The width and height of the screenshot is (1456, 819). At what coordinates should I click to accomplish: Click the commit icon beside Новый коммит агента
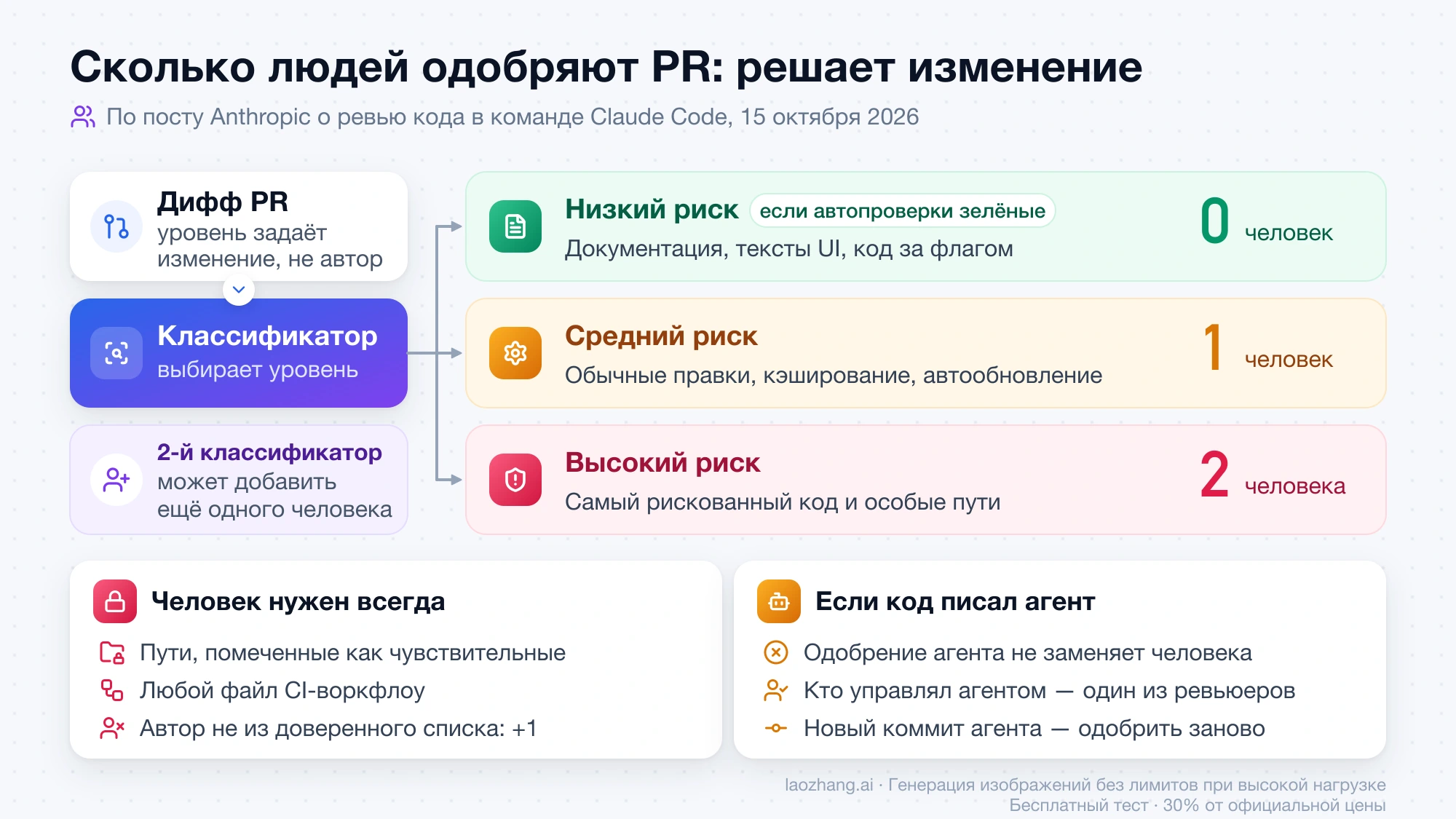pyautogui.click(x=776, y=728)
